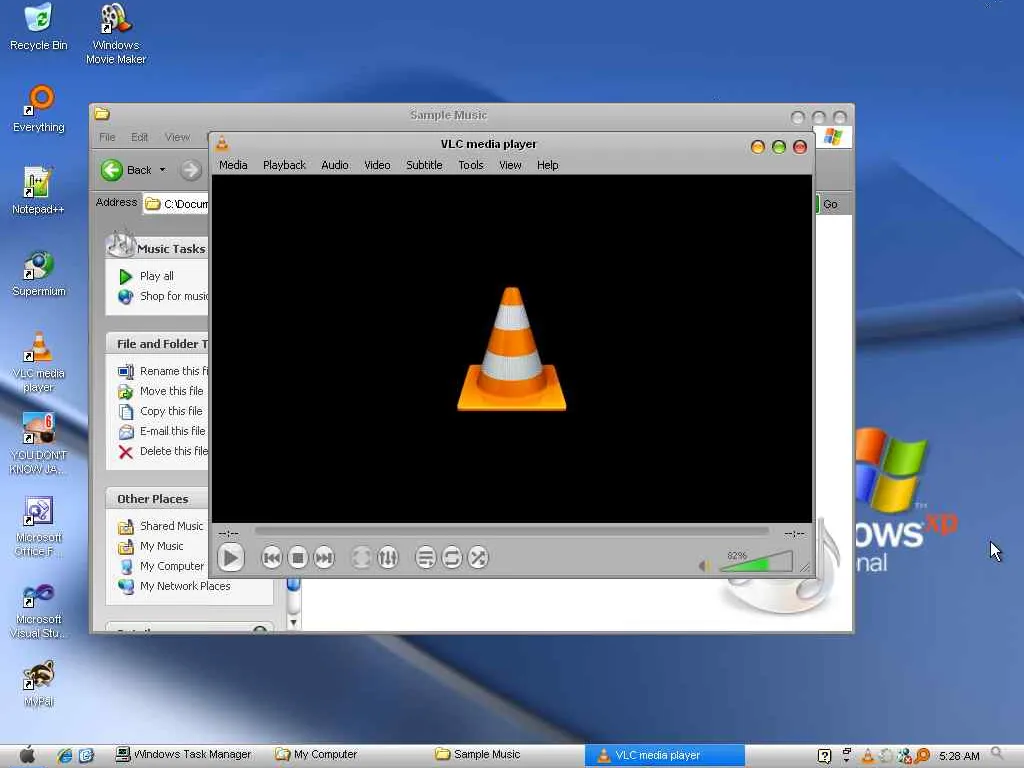Open Notepad++ desktop shortcut
Screen dimensions: 1024x768
click(x=38, y=191)
